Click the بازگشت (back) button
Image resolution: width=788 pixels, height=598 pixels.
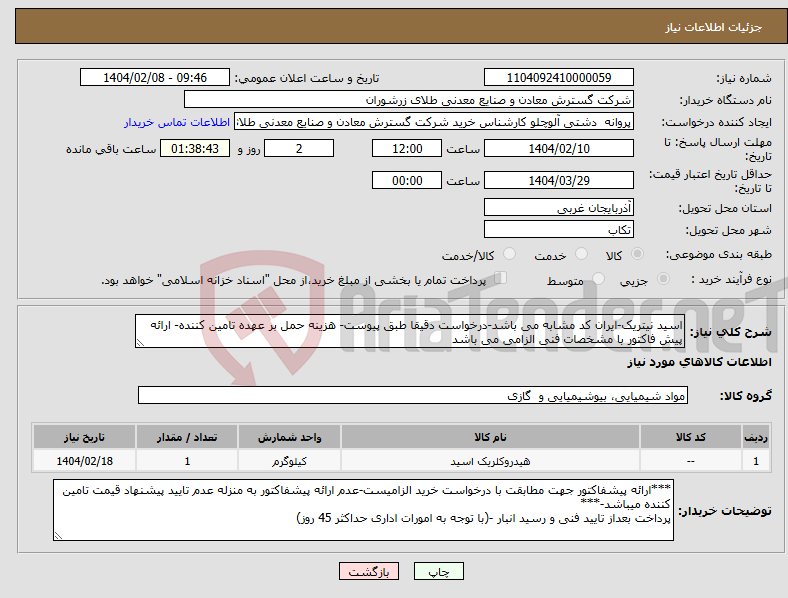369,571
